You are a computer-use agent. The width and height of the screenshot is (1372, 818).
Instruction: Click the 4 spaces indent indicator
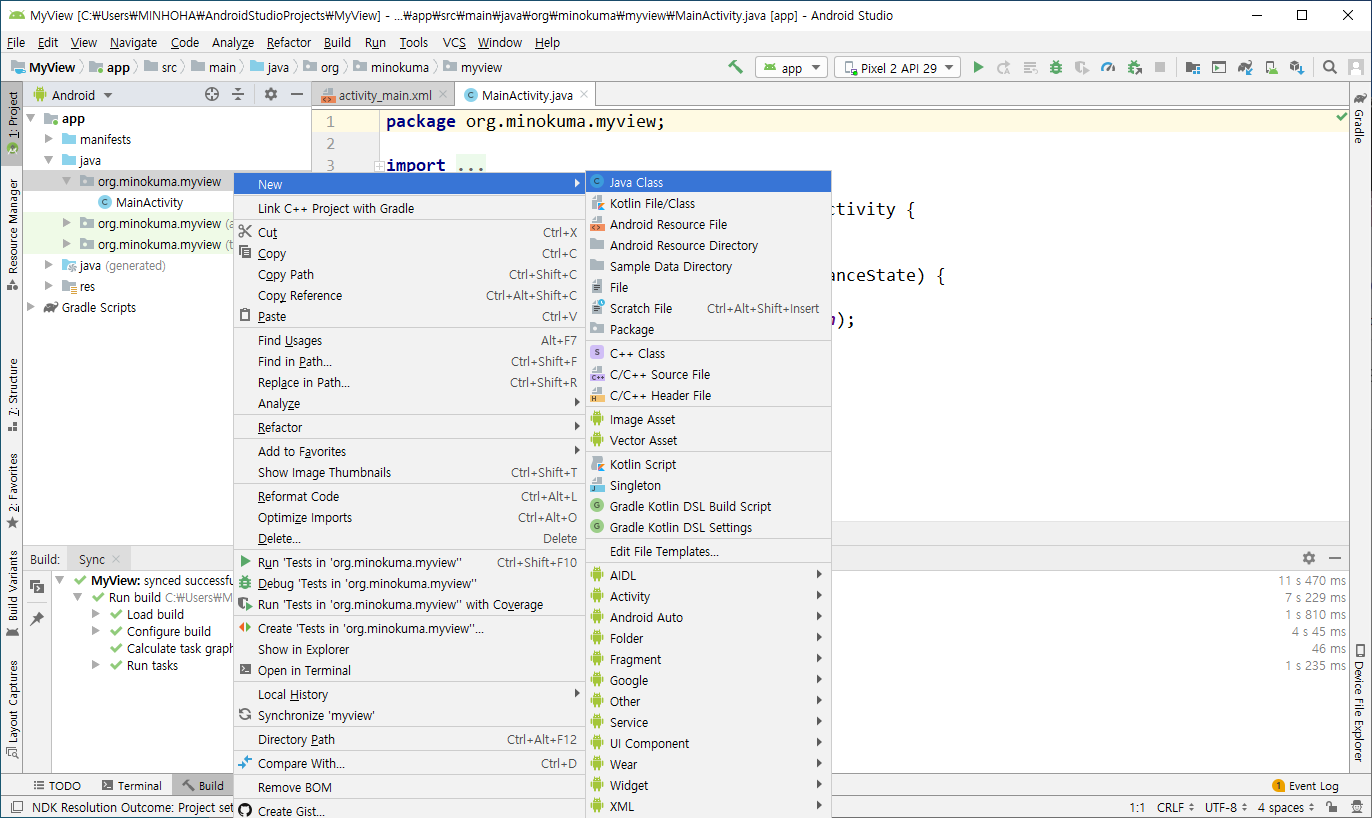pyautogui.click(x=1286, y=808)
